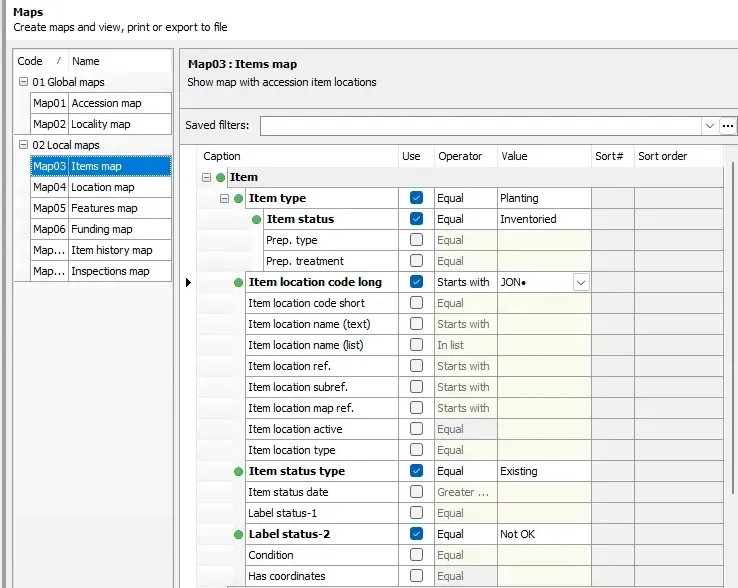Click the current row arrow marker
This screenshot has height=588, width=738.
(x=188, y=282)
